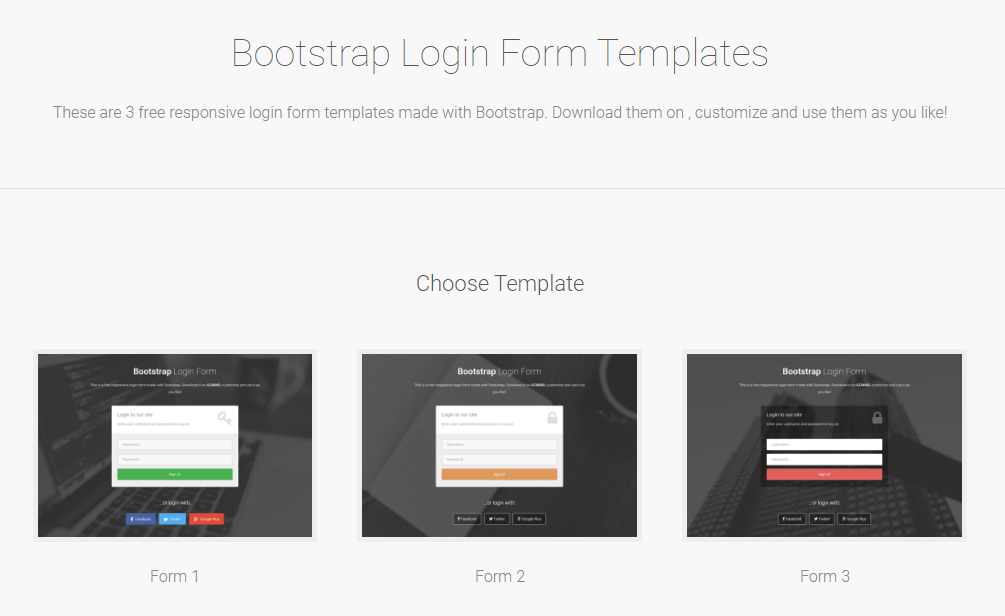This screenshot has width=1005, height=616.
Task: Click the Password field in Form 2 preview
Action: point(499,459)
